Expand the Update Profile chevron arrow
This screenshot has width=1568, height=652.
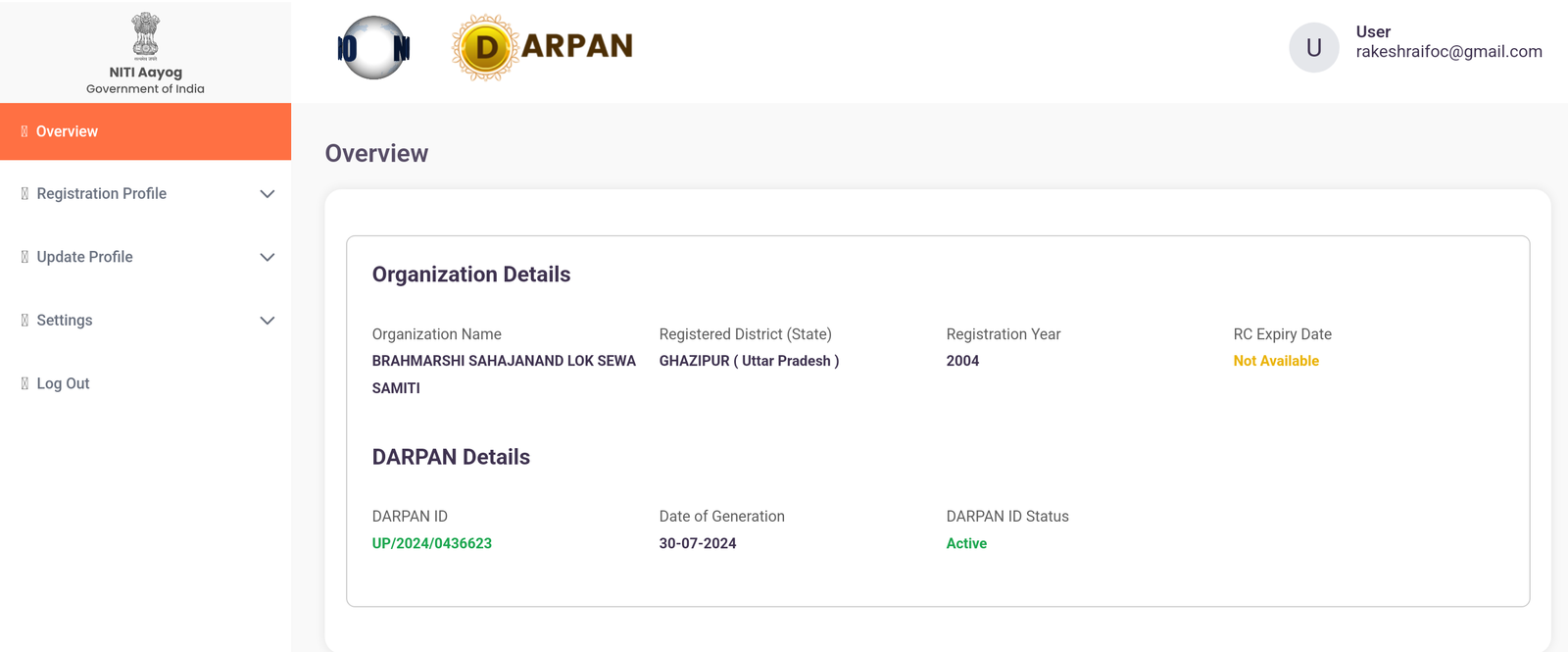coord(267,257)
